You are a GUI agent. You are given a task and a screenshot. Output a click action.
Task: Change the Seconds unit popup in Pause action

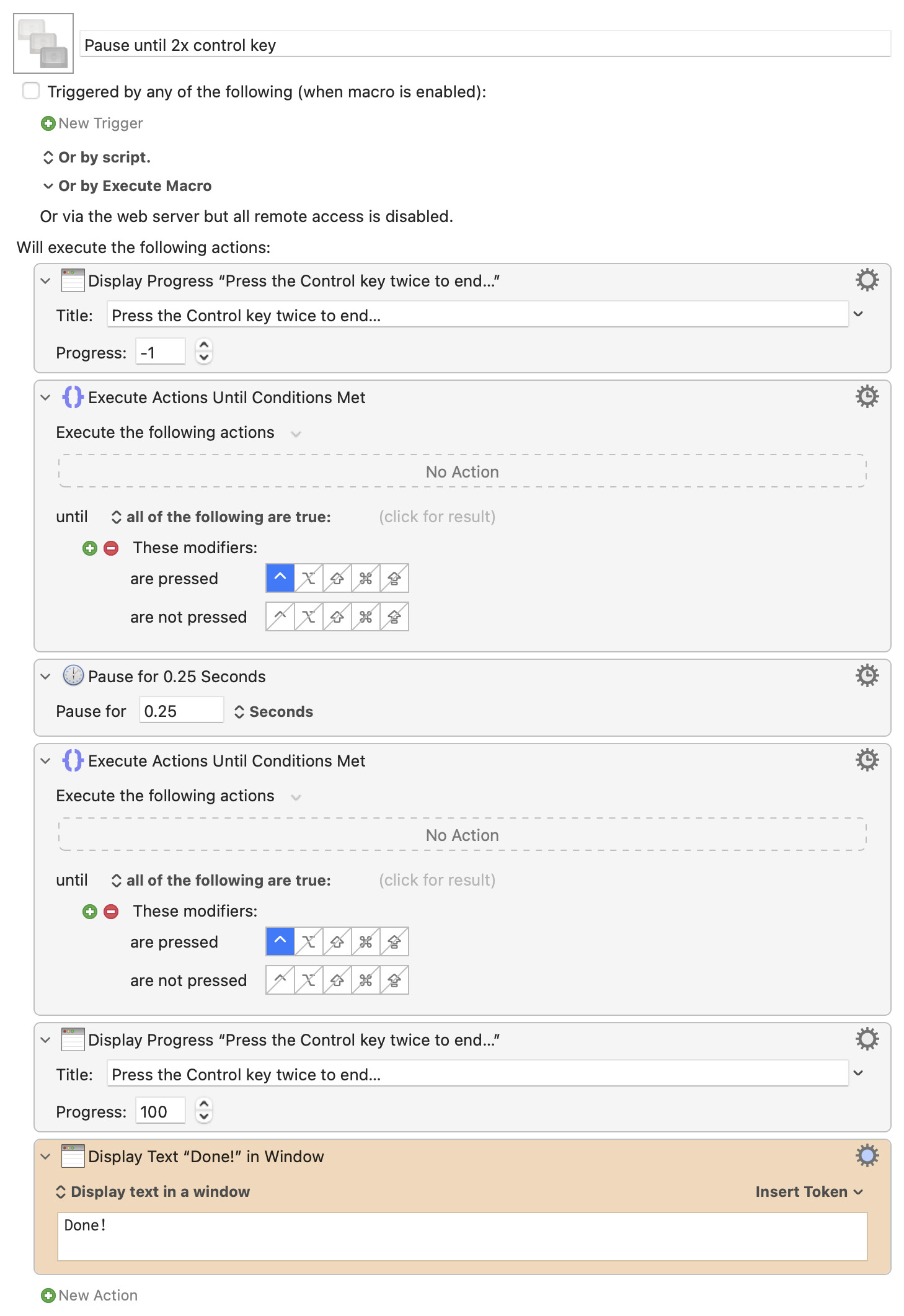[273, 712]
